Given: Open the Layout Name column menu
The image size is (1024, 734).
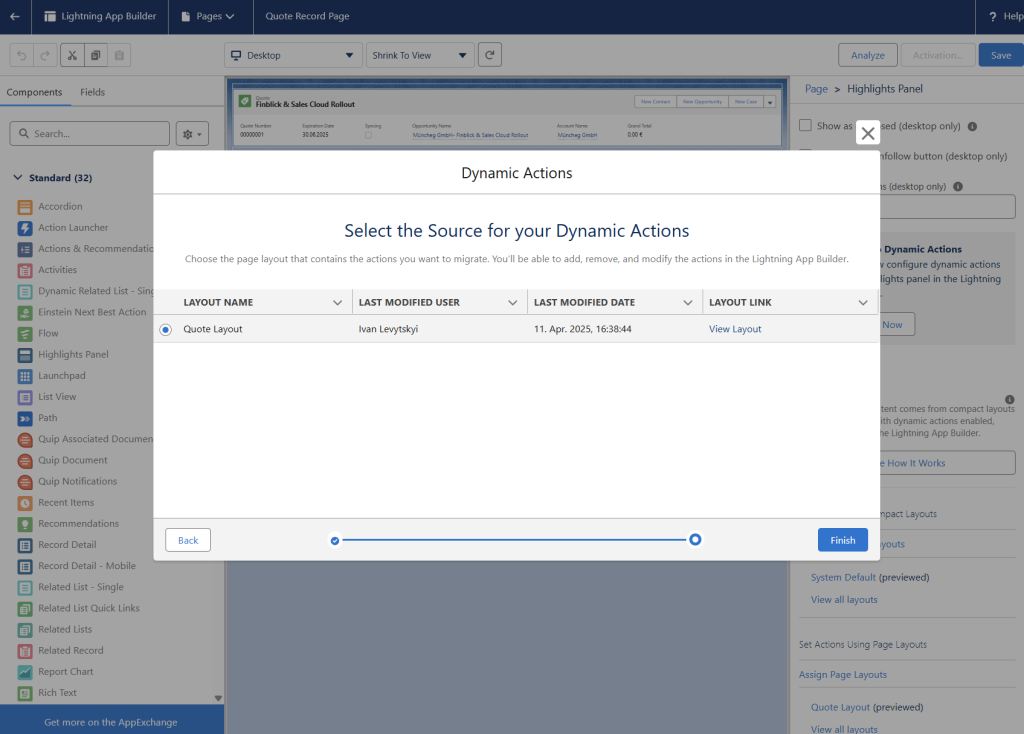Looking at the screenshot, I should (337, 302).
